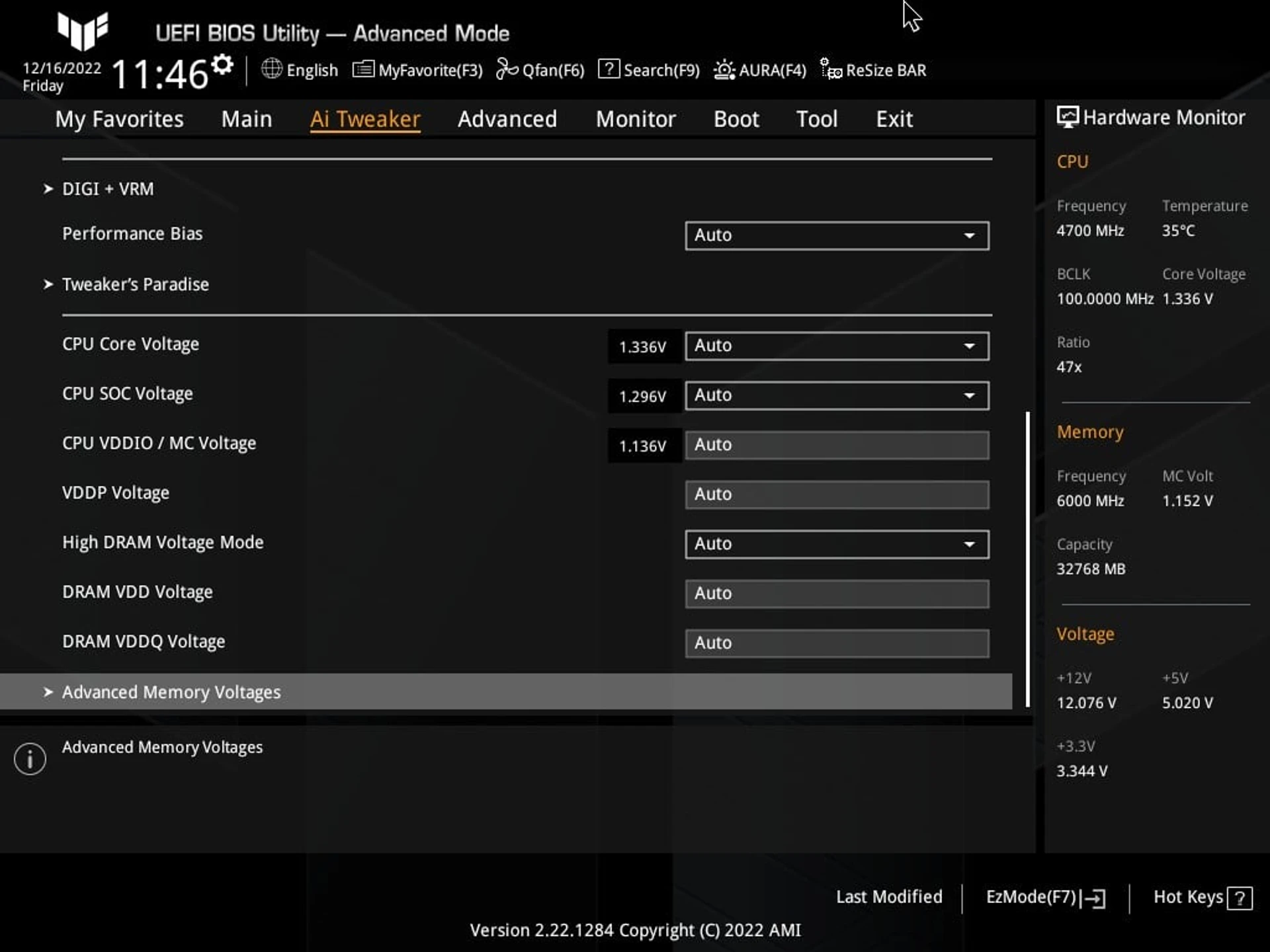
Task: Click the globe language icon
Action: pos(272,69)
